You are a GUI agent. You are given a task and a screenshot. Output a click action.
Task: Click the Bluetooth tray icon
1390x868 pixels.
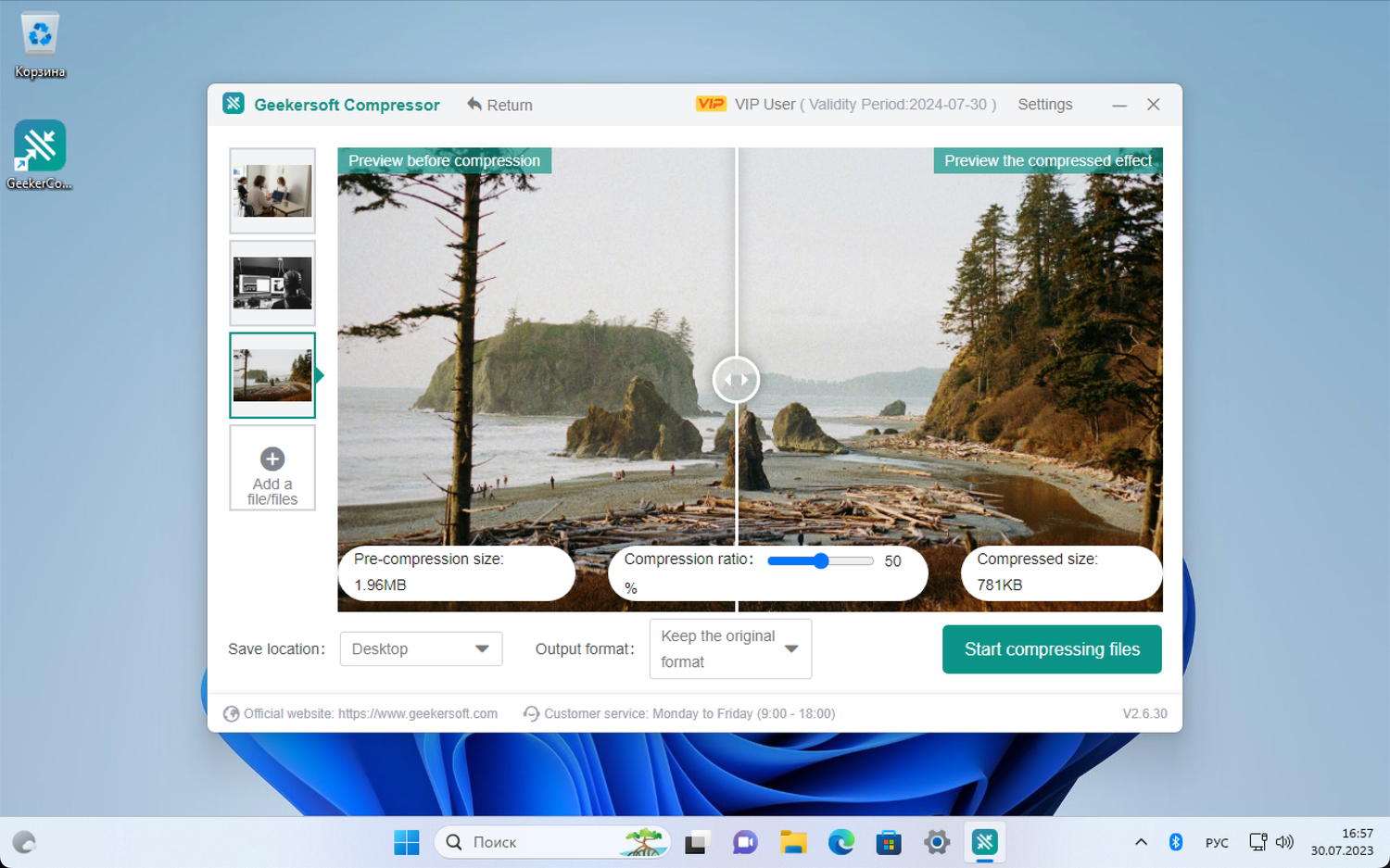1176,842
